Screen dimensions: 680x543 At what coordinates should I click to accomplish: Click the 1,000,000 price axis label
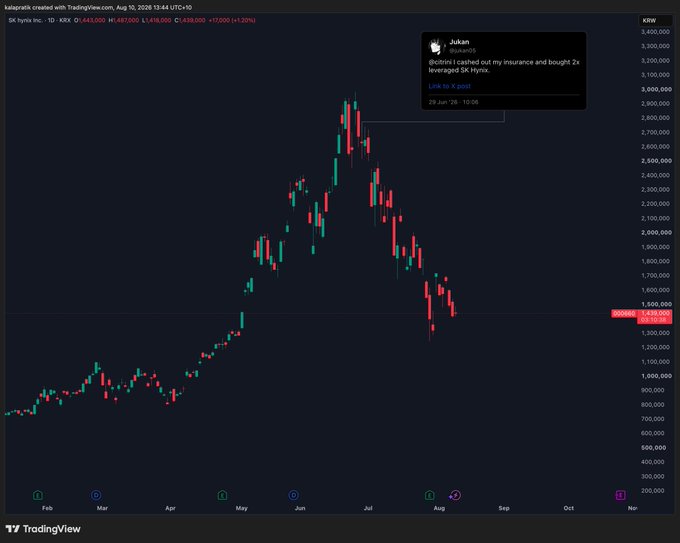[x=656, y=376]
